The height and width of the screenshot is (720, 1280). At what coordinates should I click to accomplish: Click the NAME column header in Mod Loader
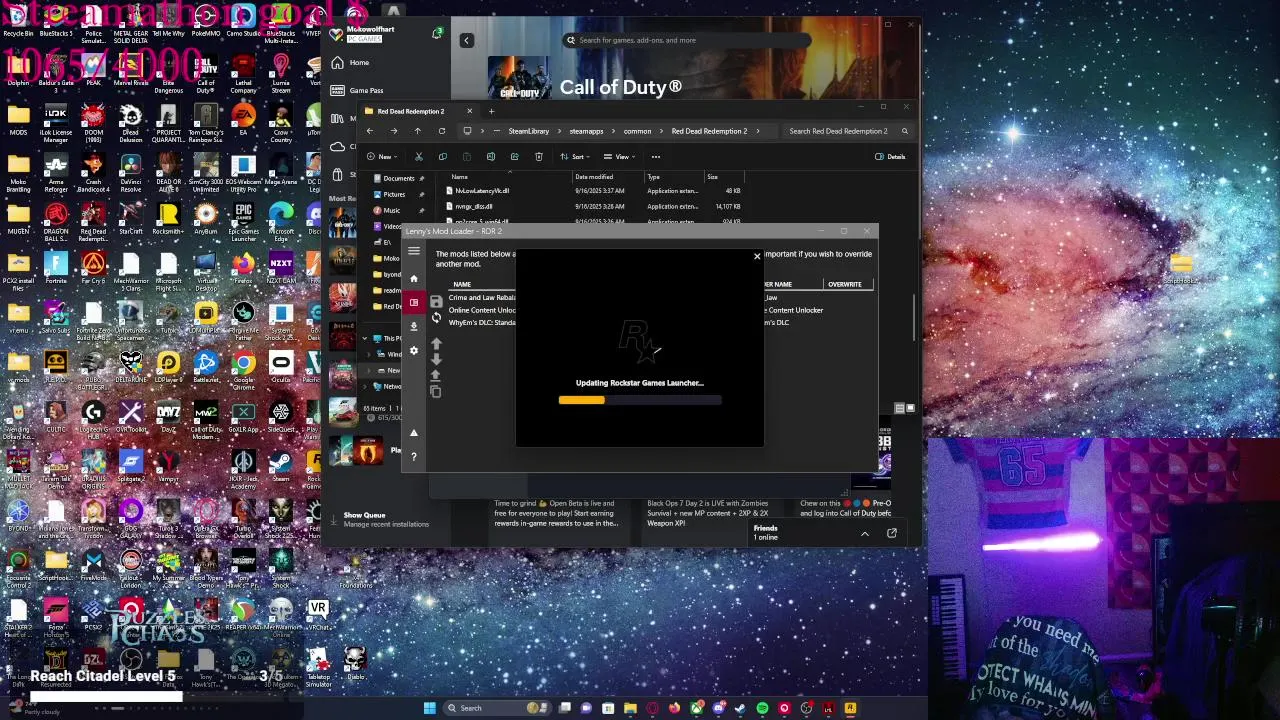click(462, 284)
